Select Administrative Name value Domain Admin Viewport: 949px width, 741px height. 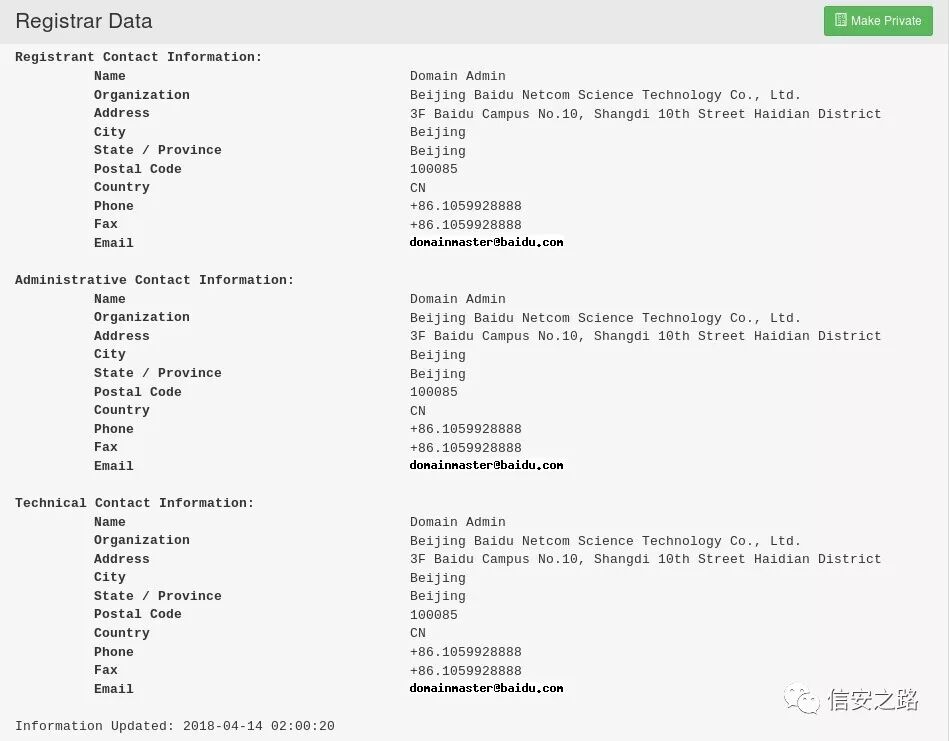click(458, 298)
